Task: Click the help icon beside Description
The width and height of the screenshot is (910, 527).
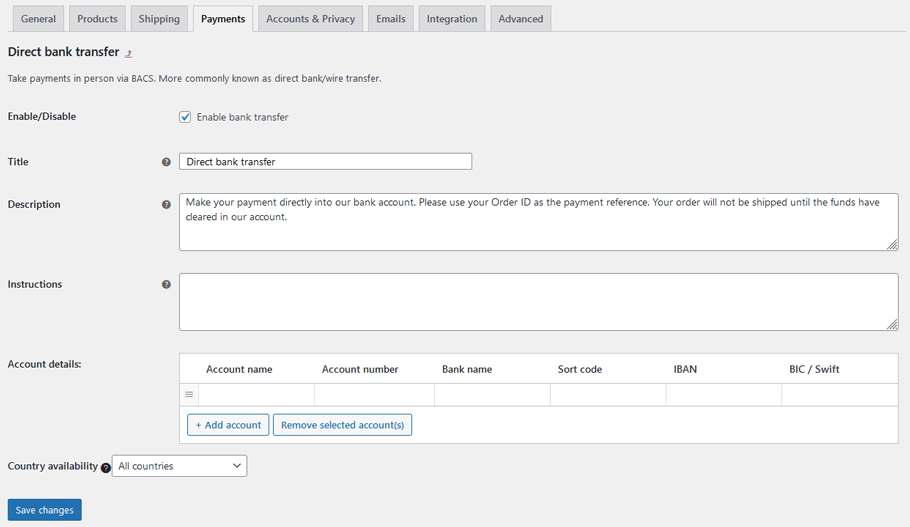Action: pos(166,205)
